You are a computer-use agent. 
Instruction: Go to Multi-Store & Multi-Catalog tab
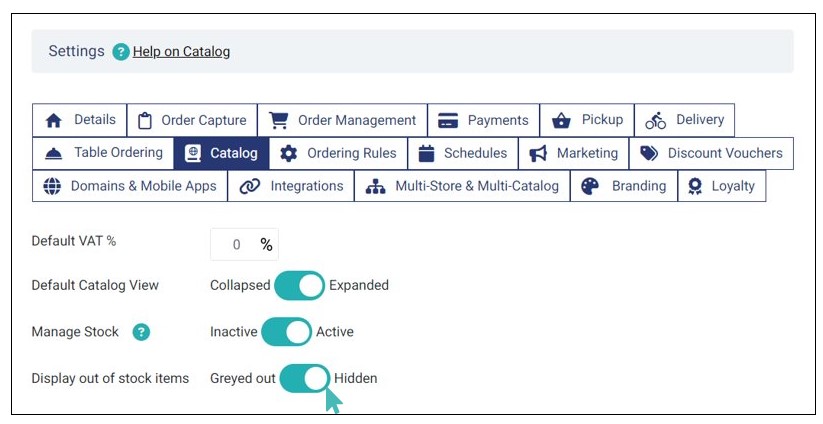click(x=462, y=186)
